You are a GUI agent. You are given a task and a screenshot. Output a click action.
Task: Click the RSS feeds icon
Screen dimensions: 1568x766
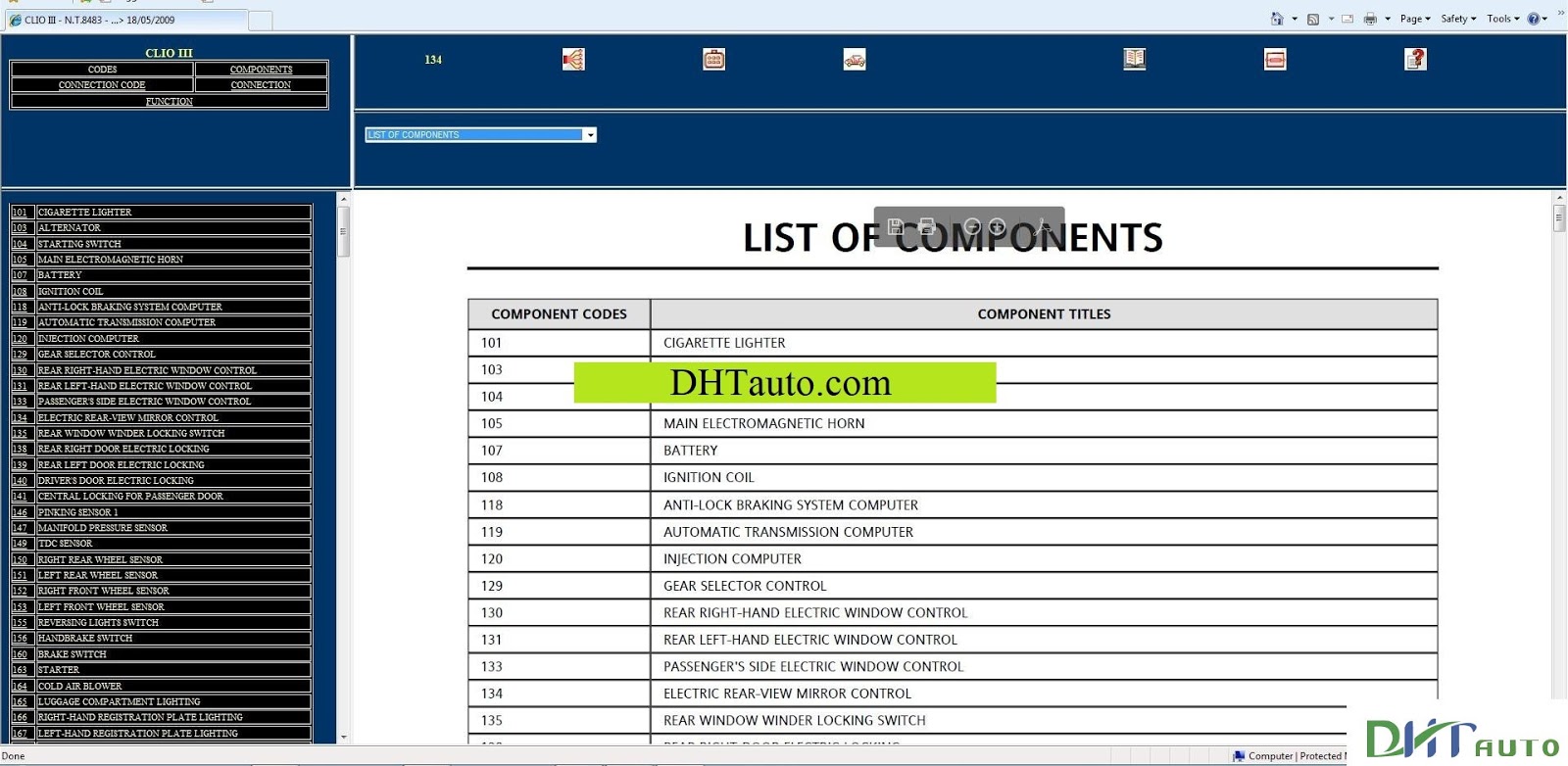1313,19
